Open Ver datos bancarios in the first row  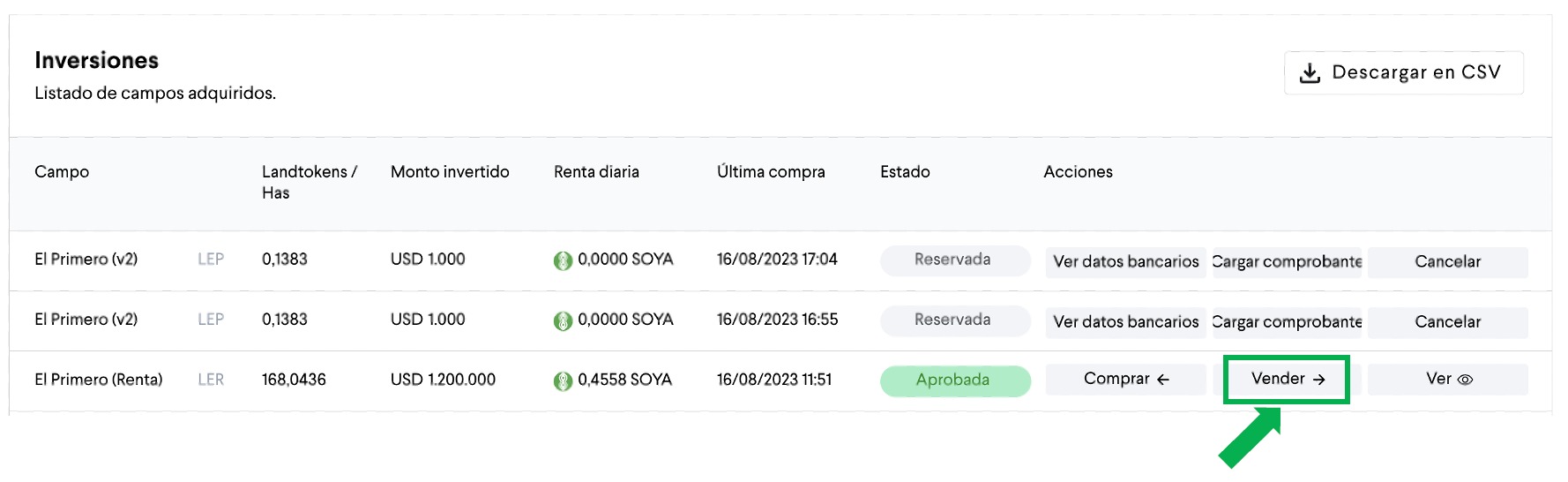tap(1125, 262)
